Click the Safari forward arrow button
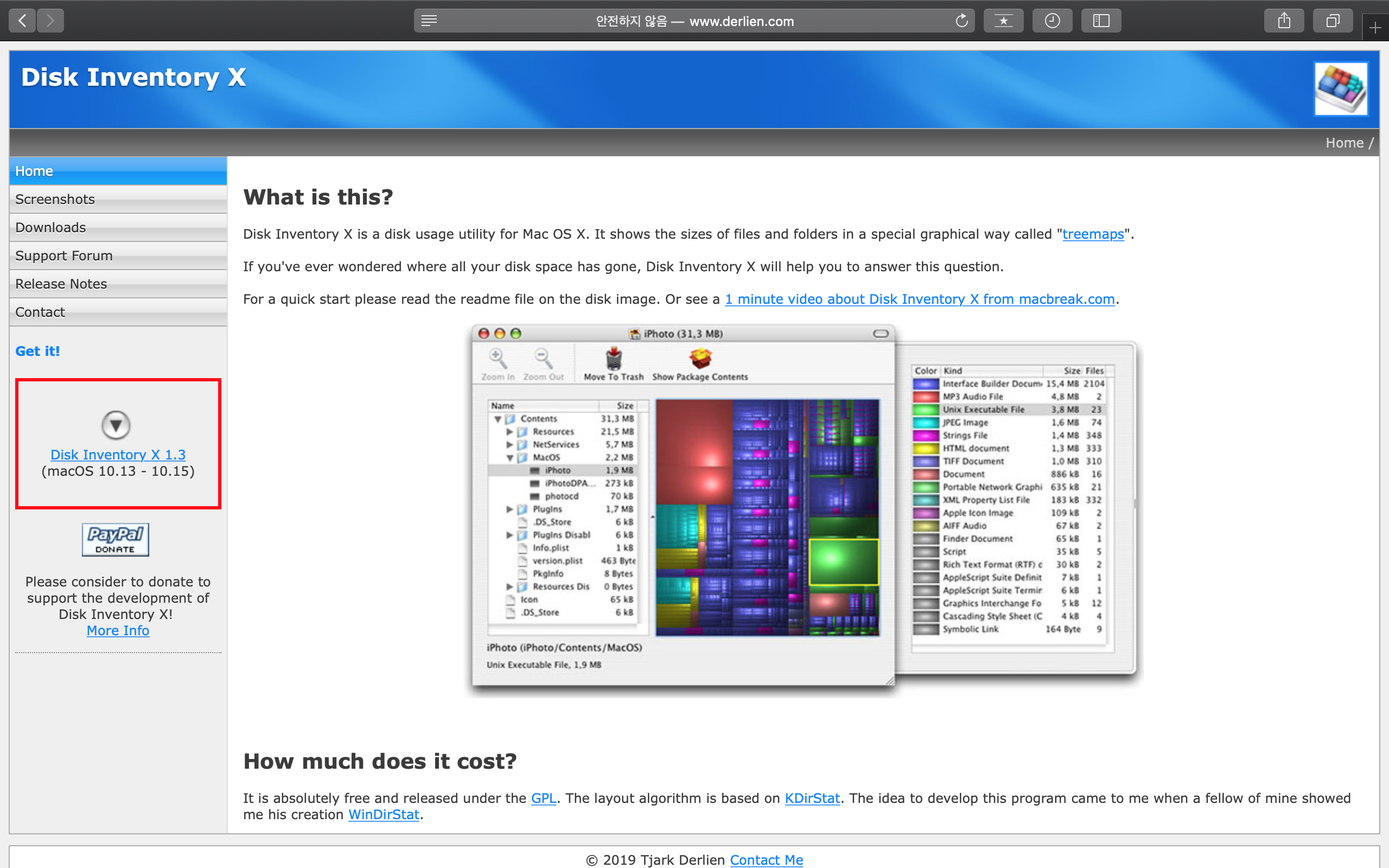Image resolution: width=1389 pixels, height=868 pixels. tap(50, 21)
